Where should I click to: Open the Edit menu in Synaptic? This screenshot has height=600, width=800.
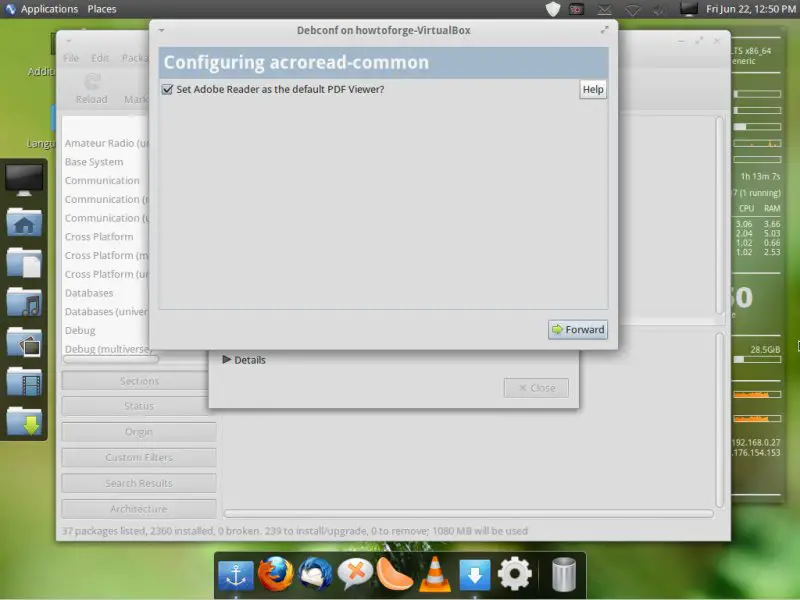tap(100, 58)
